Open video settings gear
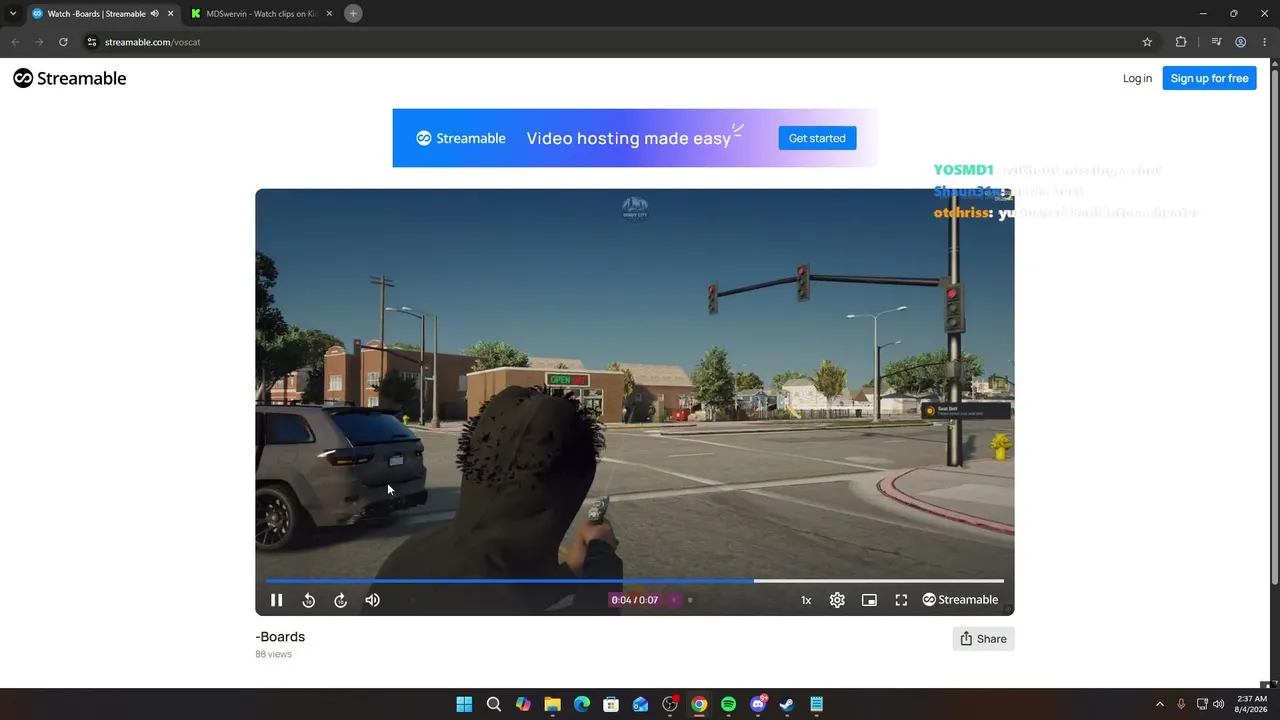This screenshot has width=1280, height=720. click(x=837, y=600)
